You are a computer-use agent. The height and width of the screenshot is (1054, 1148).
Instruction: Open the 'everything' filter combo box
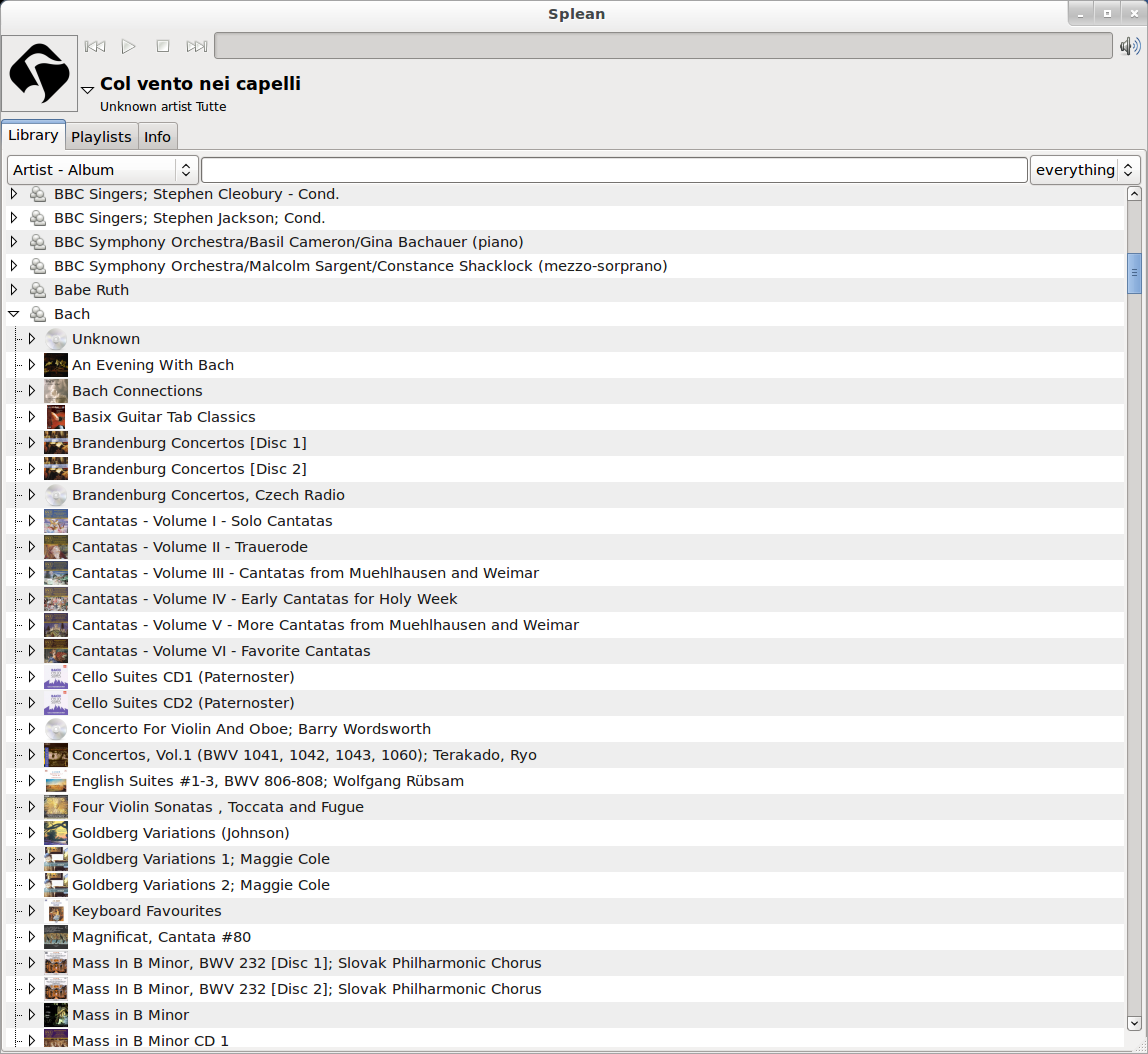tap(1085, 170)
